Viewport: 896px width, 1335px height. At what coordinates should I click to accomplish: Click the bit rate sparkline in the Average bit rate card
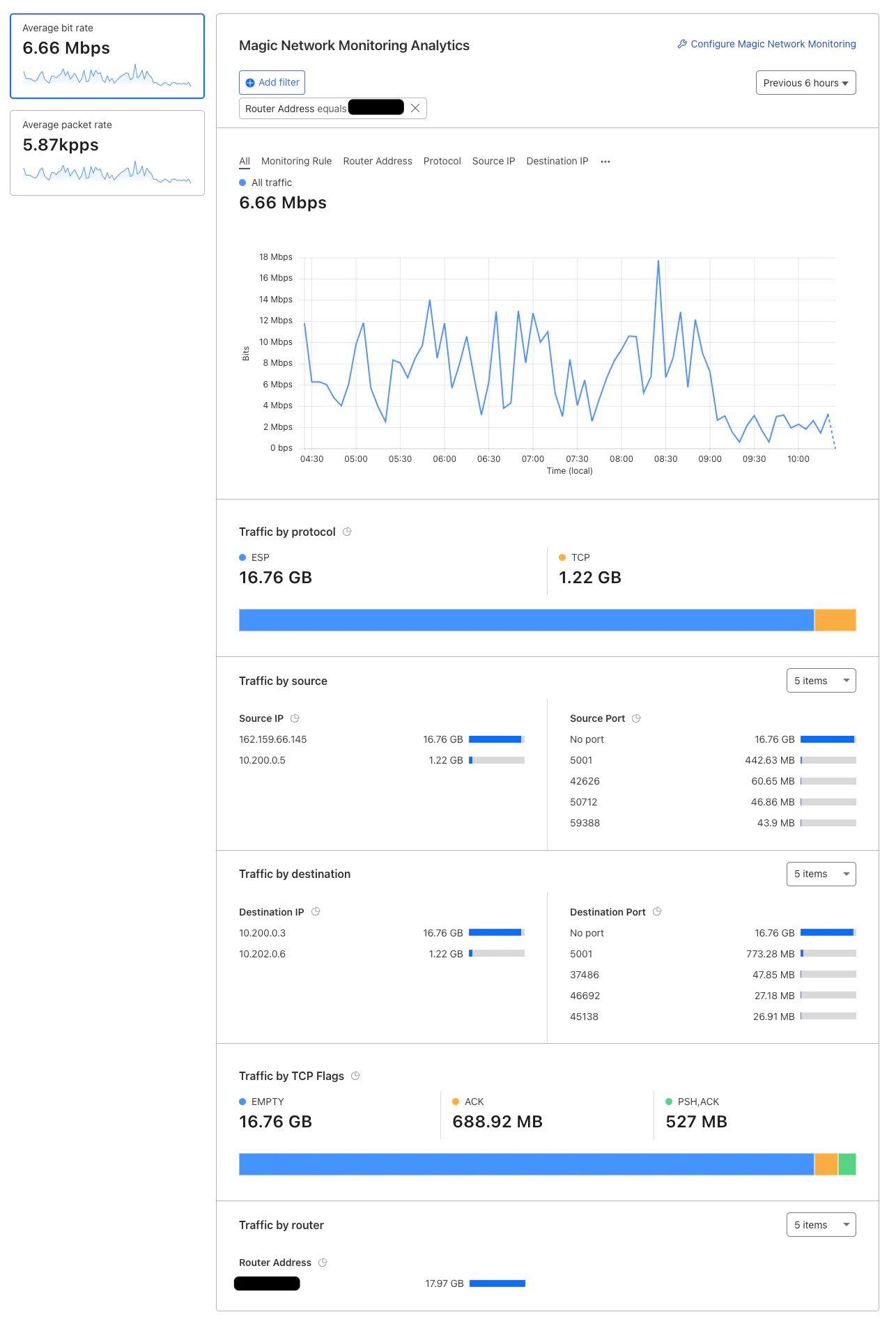point(107,75)
